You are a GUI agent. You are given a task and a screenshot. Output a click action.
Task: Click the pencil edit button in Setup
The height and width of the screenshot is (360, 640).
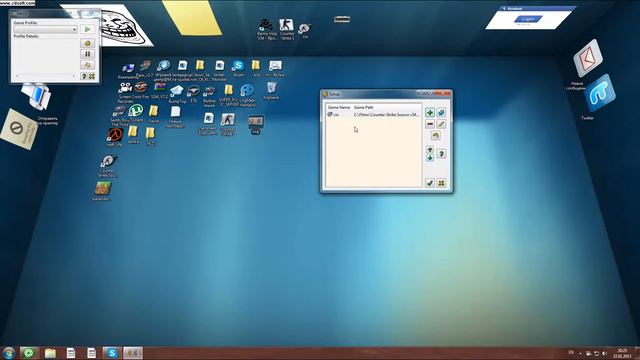point(441,124)
